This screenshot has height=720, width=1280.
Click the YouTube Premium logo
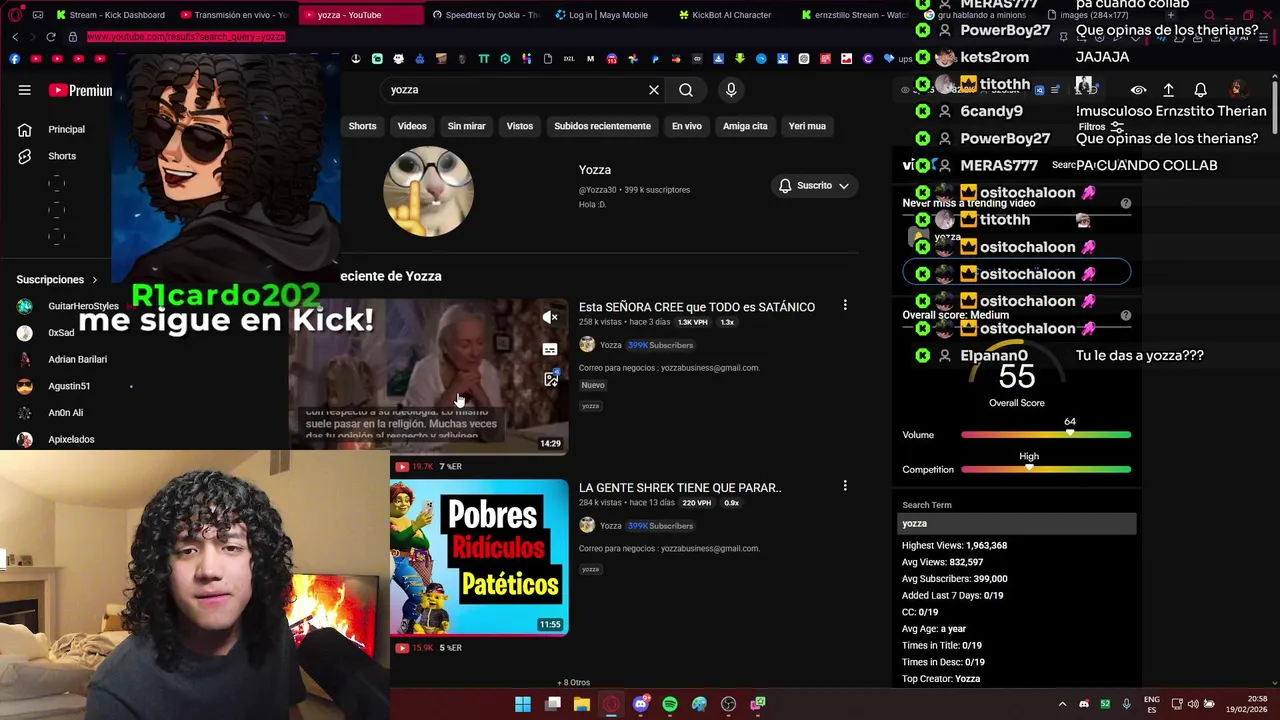pyautogui.click(x=81, y=90)
